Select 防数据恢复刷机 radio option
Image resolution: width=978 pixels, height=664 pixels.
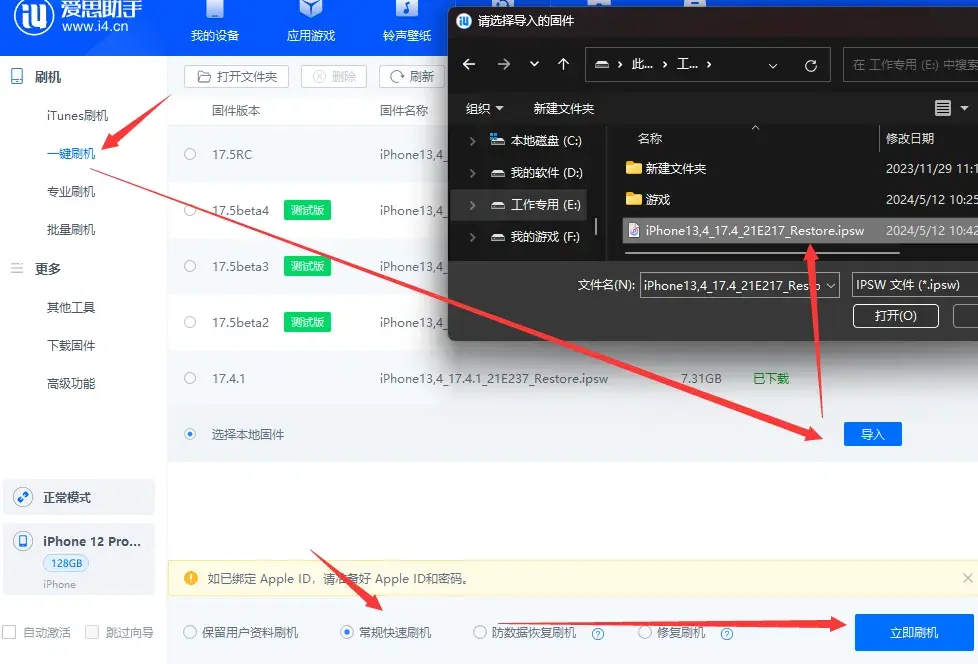click(x=480, y=632)
